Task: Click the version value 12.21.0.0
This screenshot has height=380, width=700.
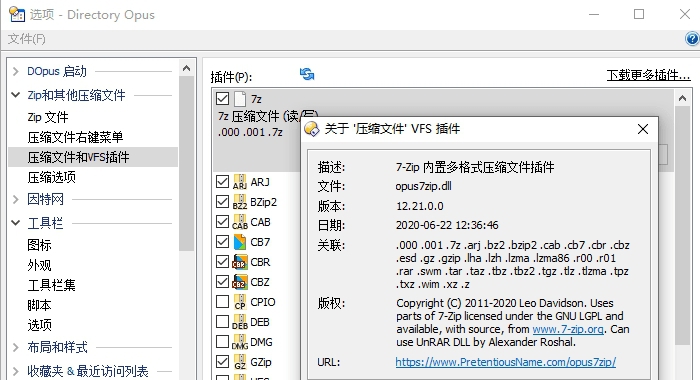Action: click(420, 206)
